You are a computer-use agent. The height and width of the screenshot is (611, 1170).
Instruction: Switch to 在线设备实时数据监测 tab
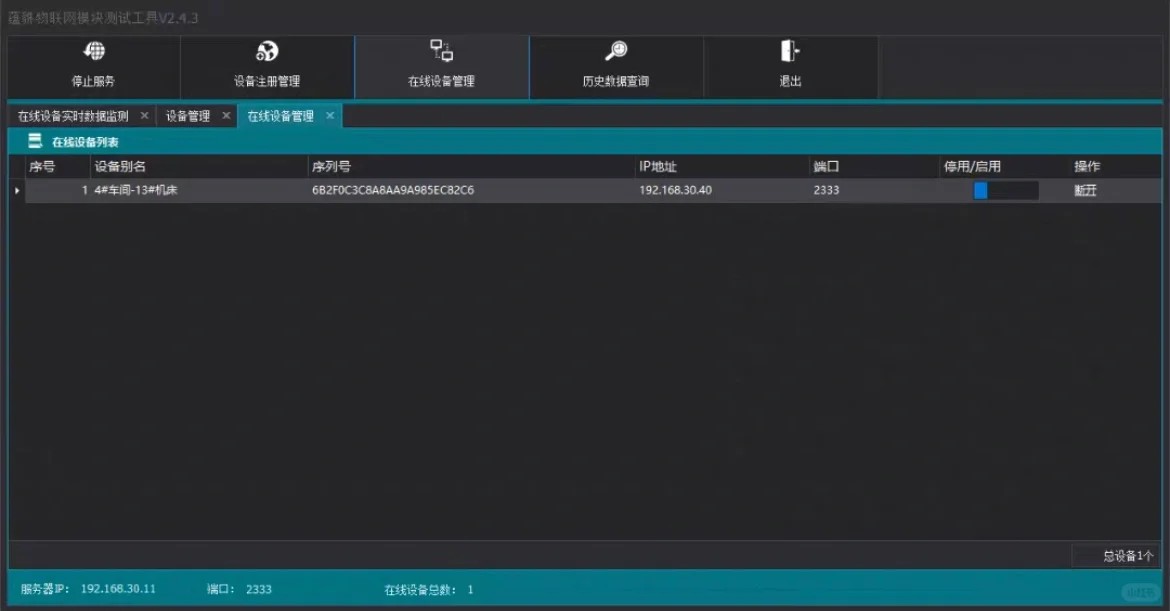tap(73, 116)
